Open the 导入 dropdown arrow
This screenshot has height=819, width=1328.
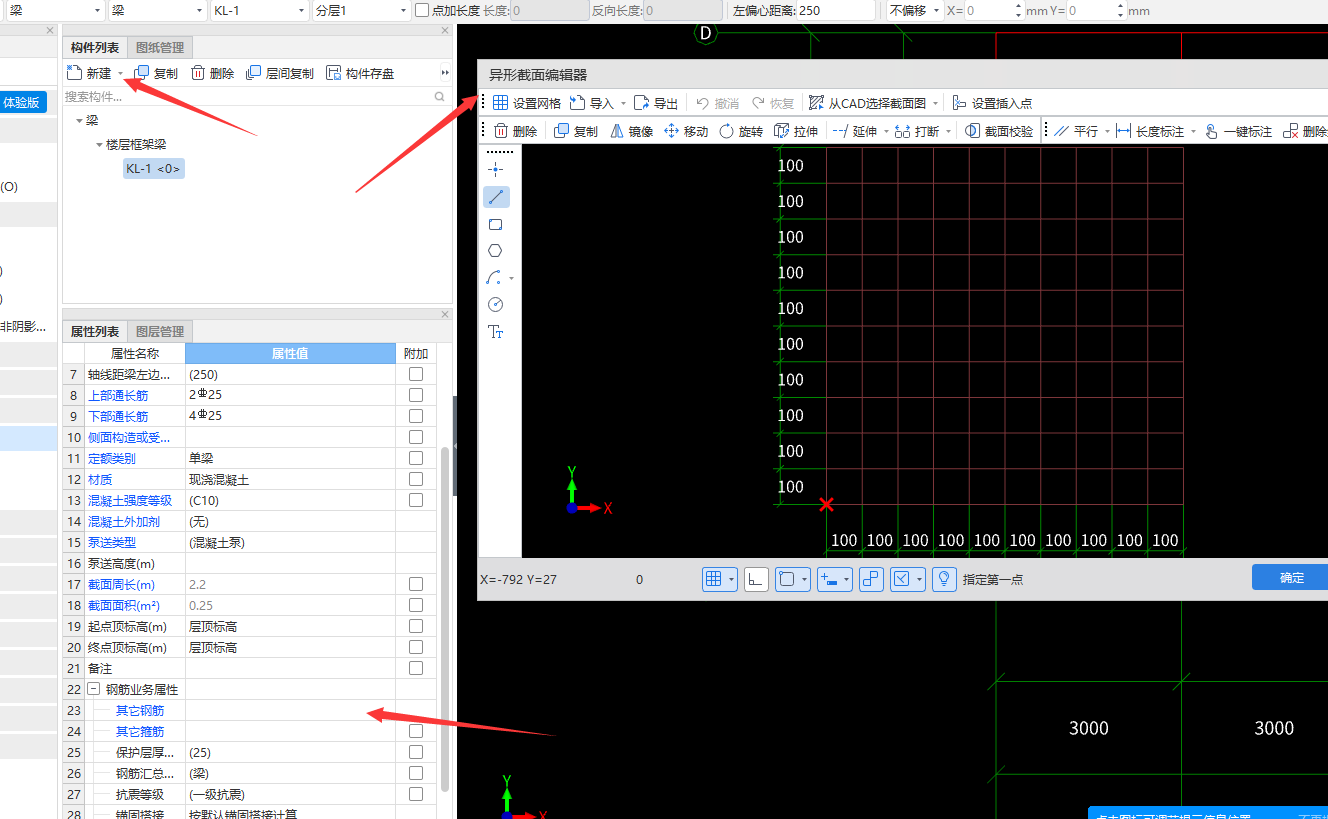tap(622, 103)
